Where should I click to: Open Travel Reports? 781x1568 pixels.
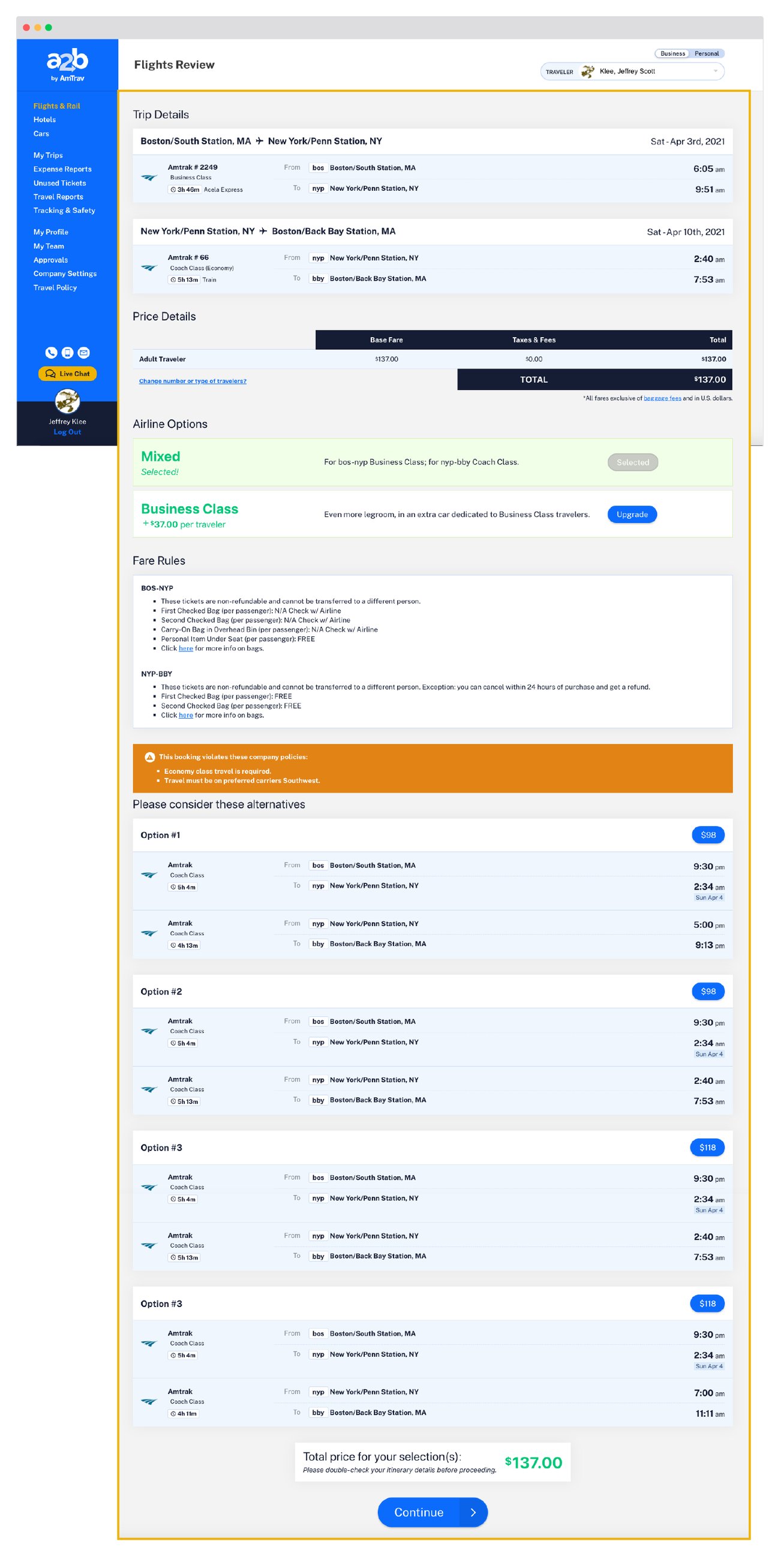[x=58, y=197]
